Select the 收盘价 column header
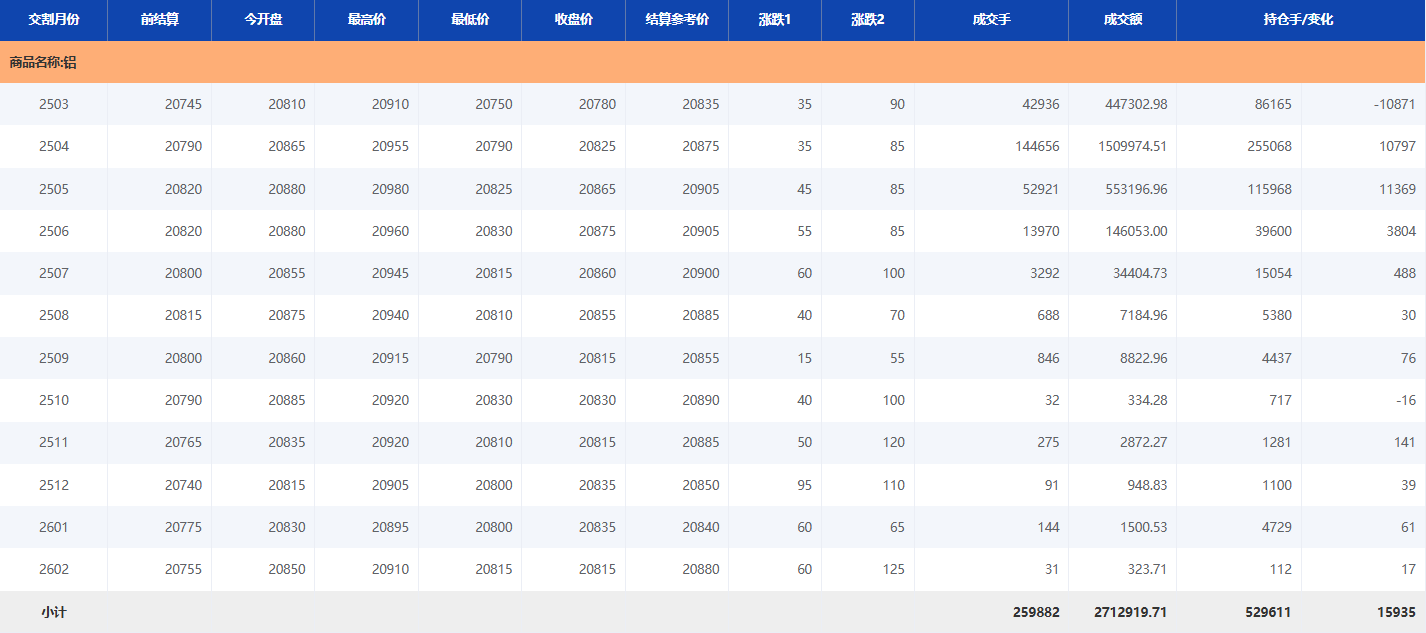The image size is (1426, 633). pyautogui.click(x=573, y=20)
